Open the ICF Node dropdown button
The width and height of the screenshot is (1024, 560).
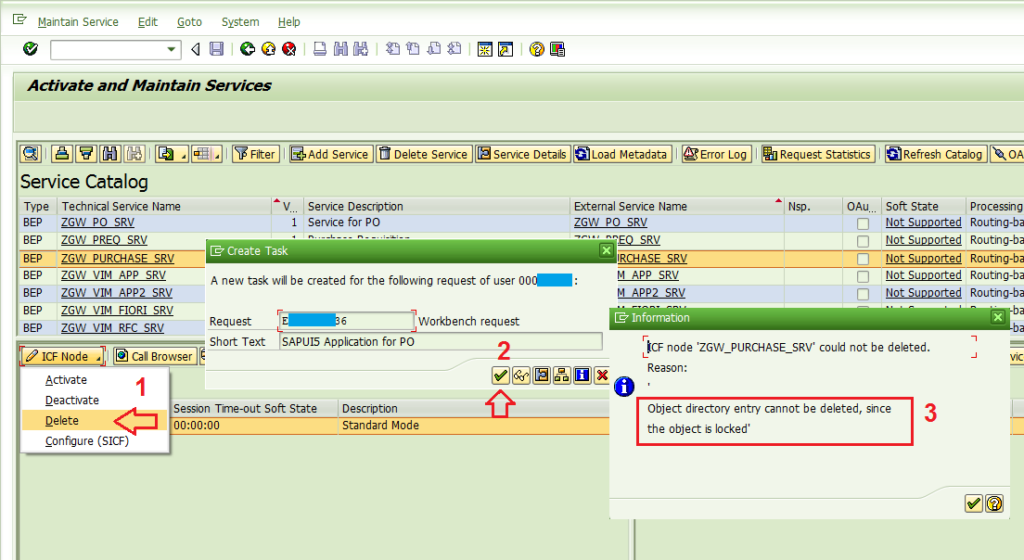coord(63,356)
